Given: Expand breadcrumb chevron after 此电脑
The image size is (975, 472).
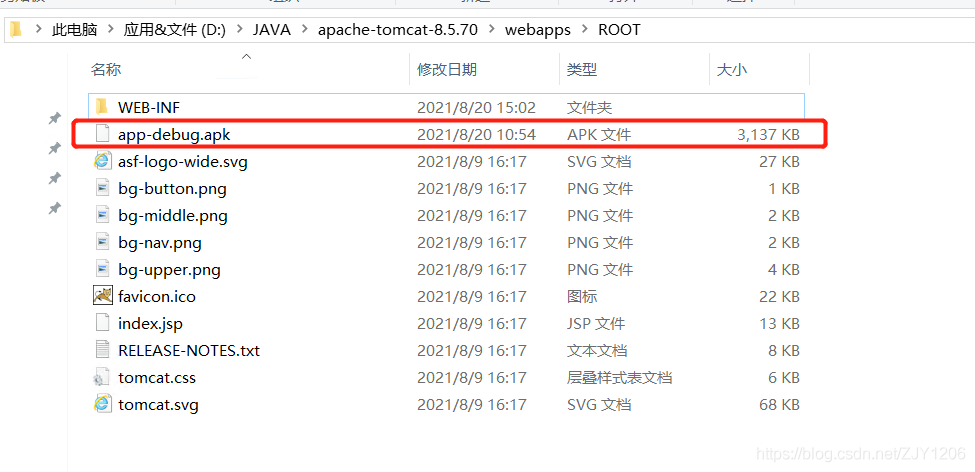Looking at the screenshot, I should pyautogui.click(x=111, y=30).
